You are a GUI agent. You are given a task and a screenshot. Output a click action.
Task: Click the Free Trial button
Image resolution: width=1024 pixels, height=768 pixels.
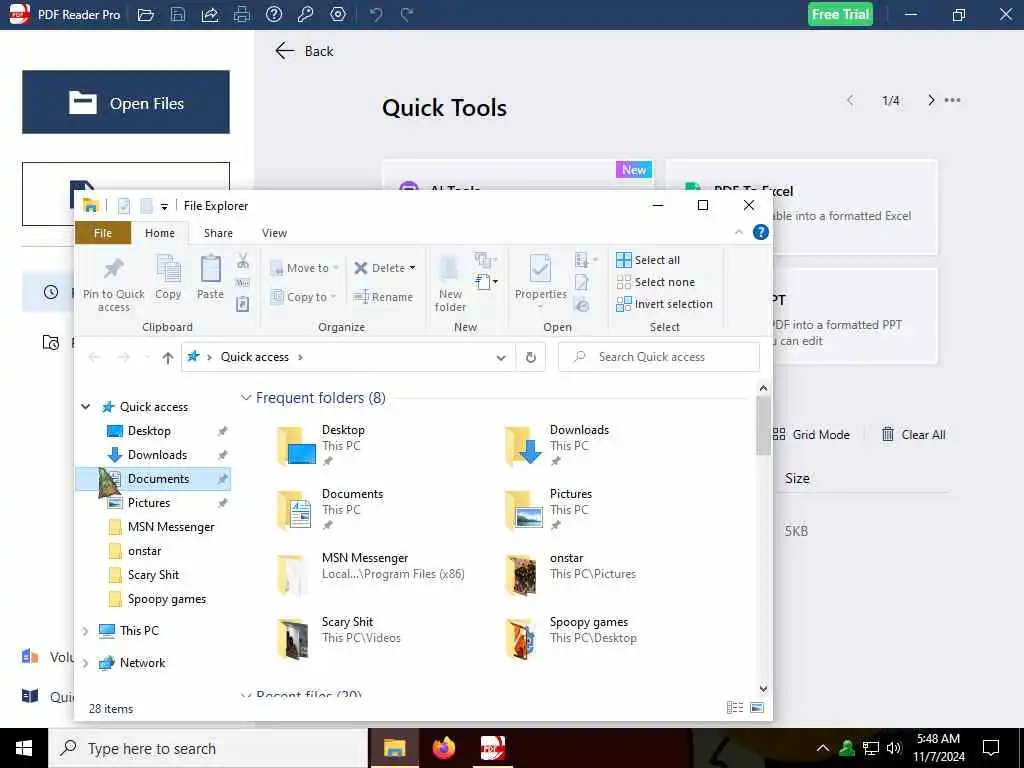(x=840, y=14)
